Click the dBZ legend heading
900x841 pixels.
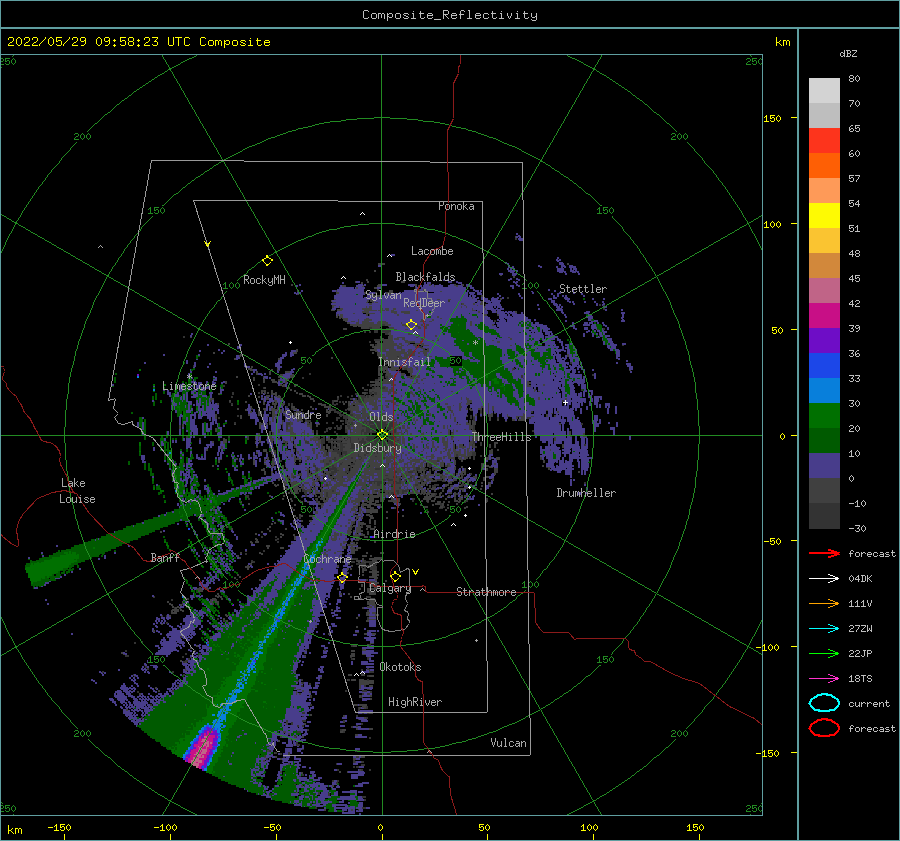(x=848, y=53)
